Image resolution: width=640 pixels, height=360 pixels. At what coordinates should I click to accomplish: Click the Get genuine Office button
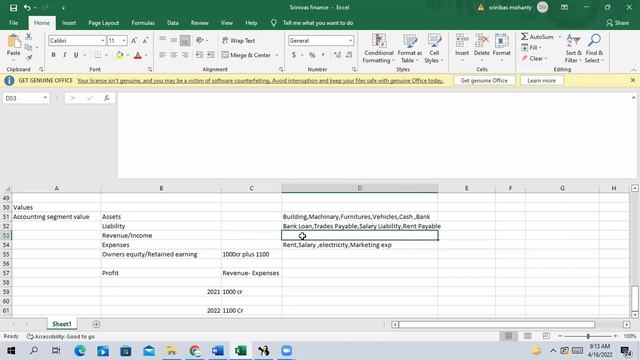(484, 80)
